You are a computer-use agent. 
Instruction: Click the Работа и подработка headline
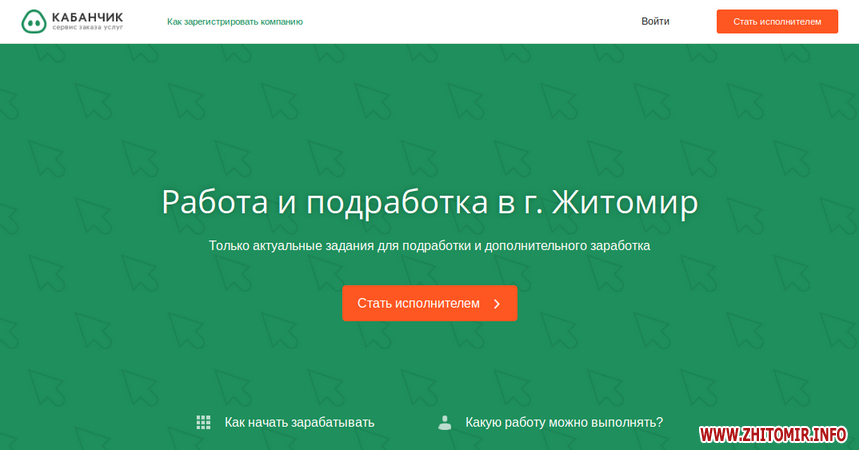[x=429, y=201]
